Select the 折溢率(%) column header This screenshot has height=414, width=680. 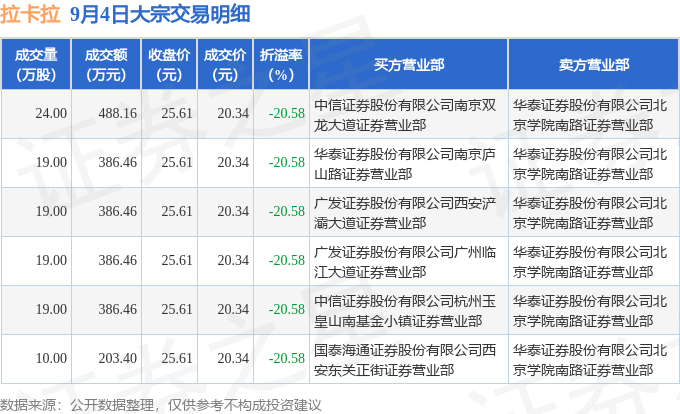(281, 65)
